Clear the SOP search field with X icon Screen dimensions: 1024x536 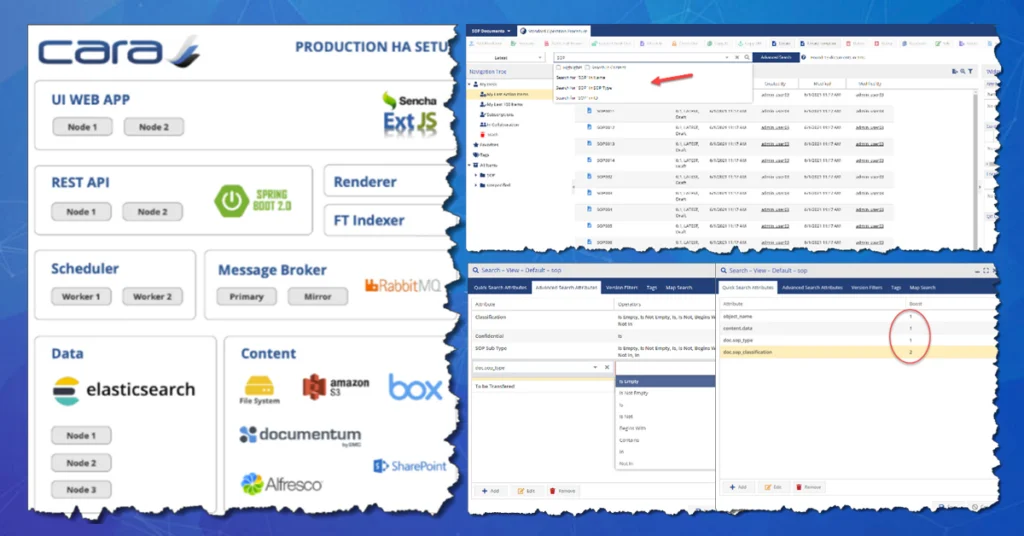(x=737, y=57)
